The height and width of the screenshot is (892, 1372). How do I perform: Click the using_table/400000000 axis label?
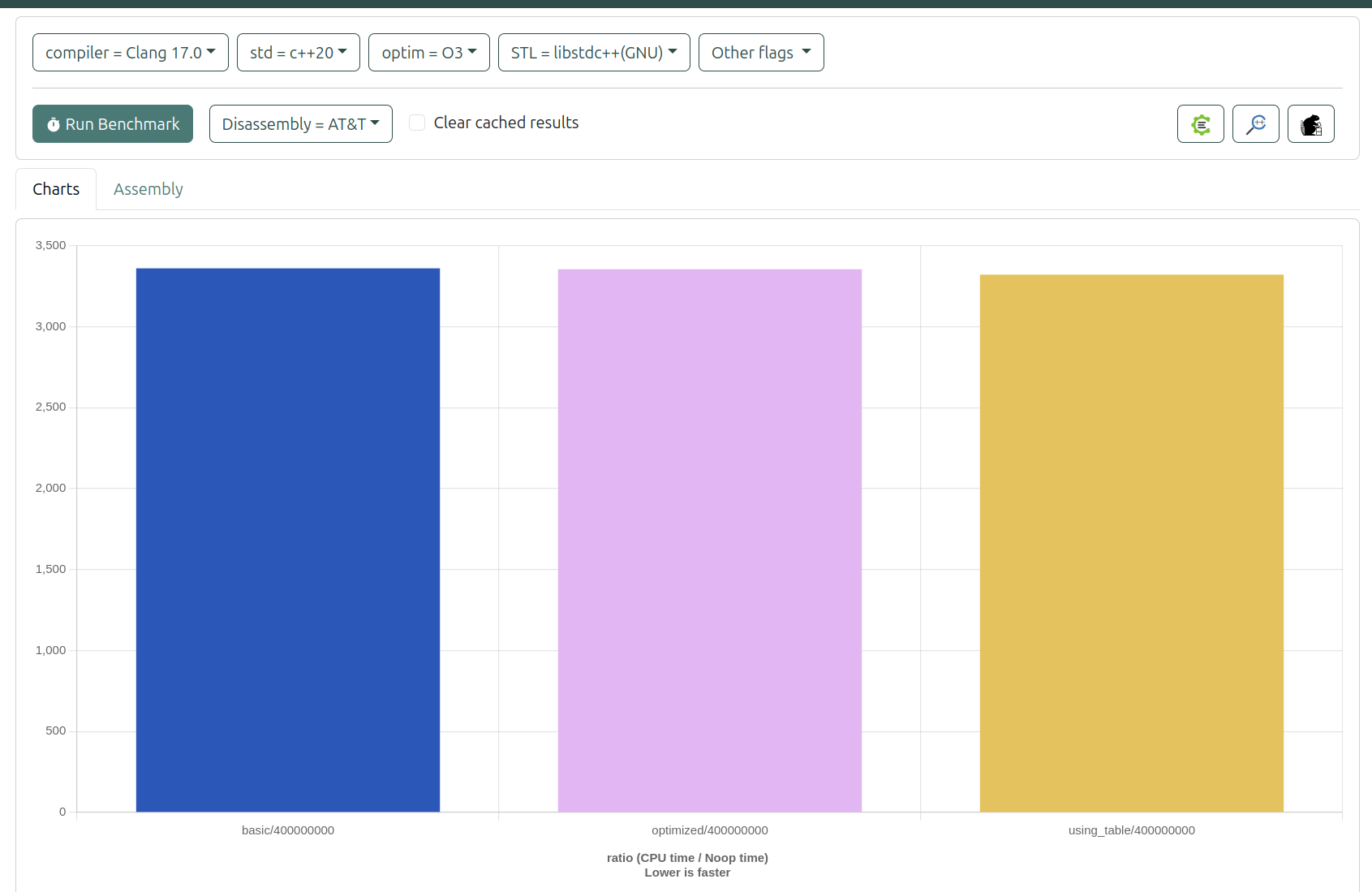(x=1131, y=830)
